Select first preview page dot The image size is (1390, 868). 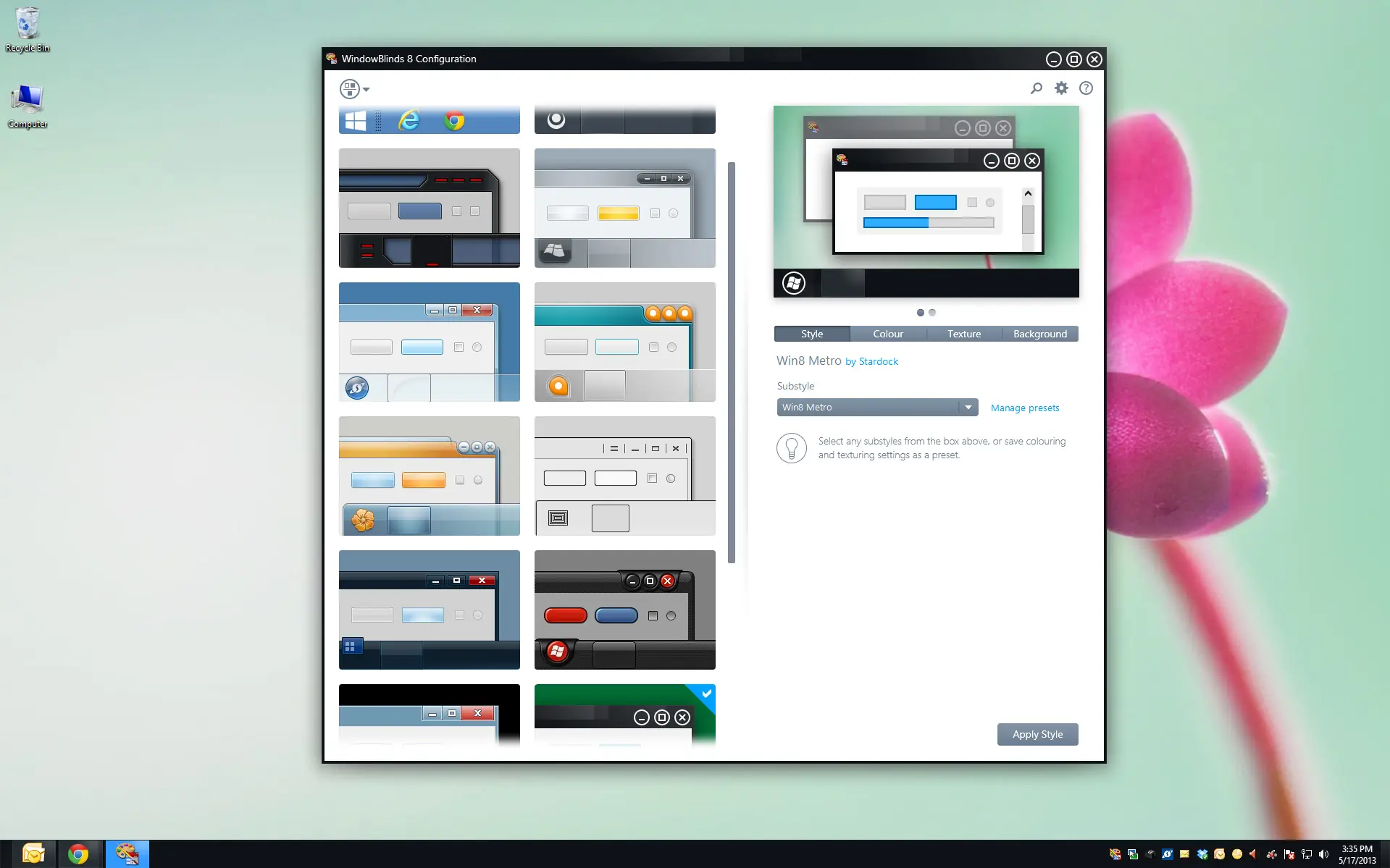tap(921, 313)
